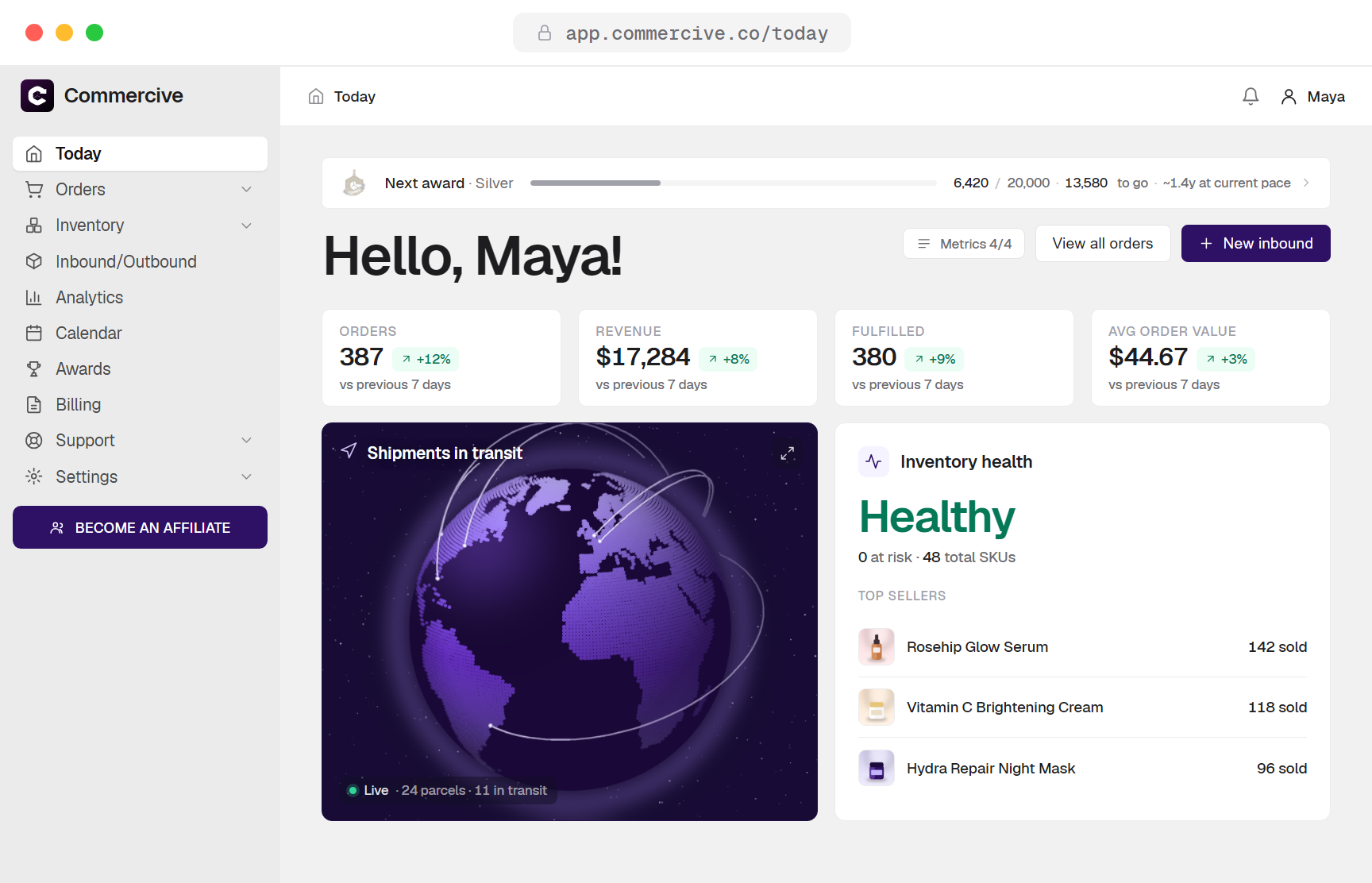
Task: Click the Shipments in transit globe
Action: 570,629
